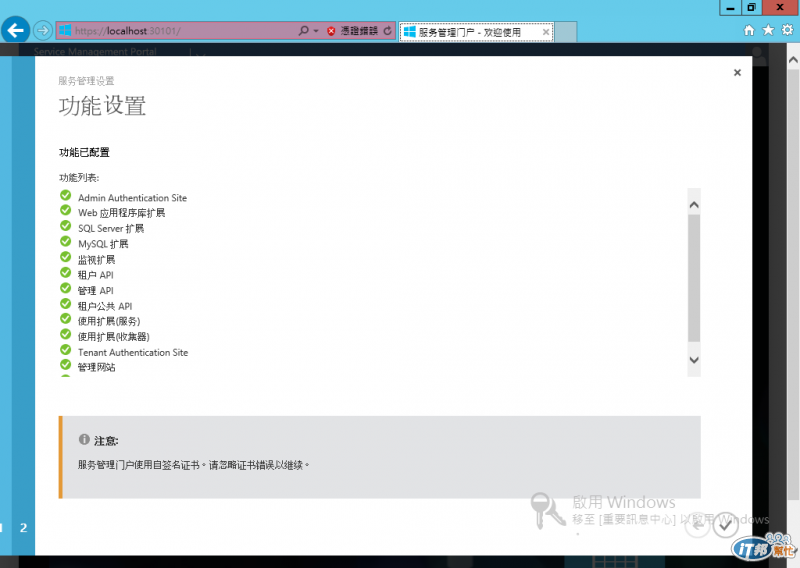This screenshot has width=800, height=568.
Task: Click the '使用扩展(收集器)' list entry
Action: (113, 337)
